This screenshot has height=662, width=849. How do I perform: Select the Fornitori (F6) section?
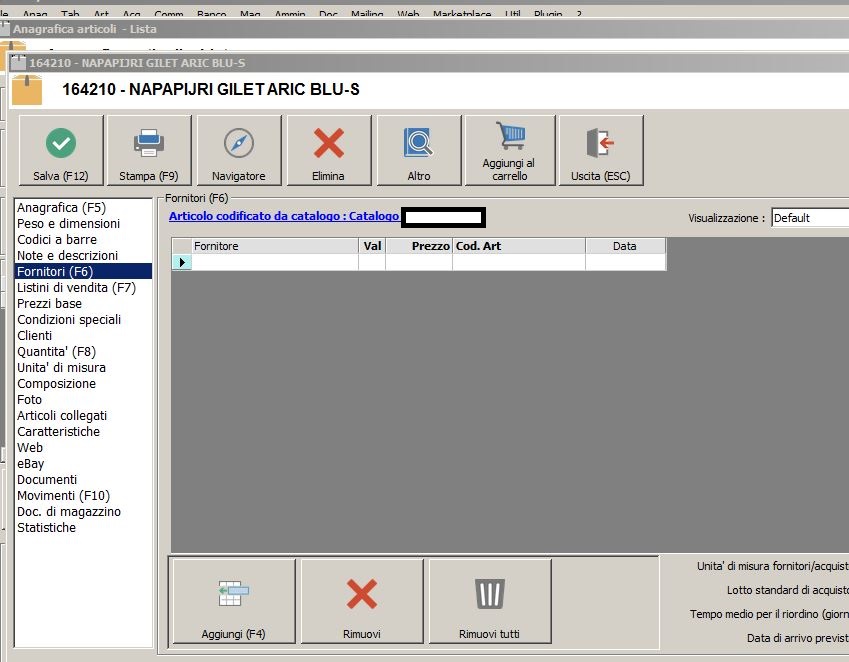tap(83, 271)
